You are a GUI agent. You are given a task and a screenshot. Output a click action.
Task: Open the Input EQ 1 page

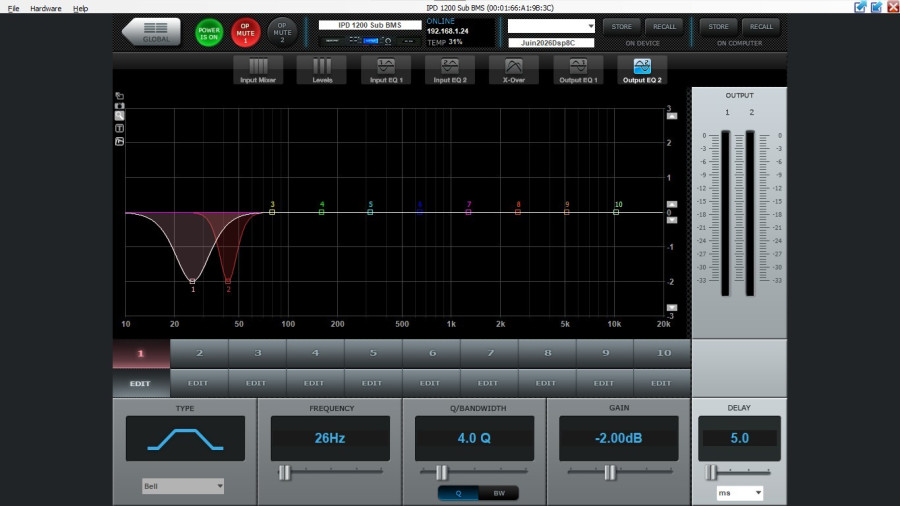[x=386, y=71]
